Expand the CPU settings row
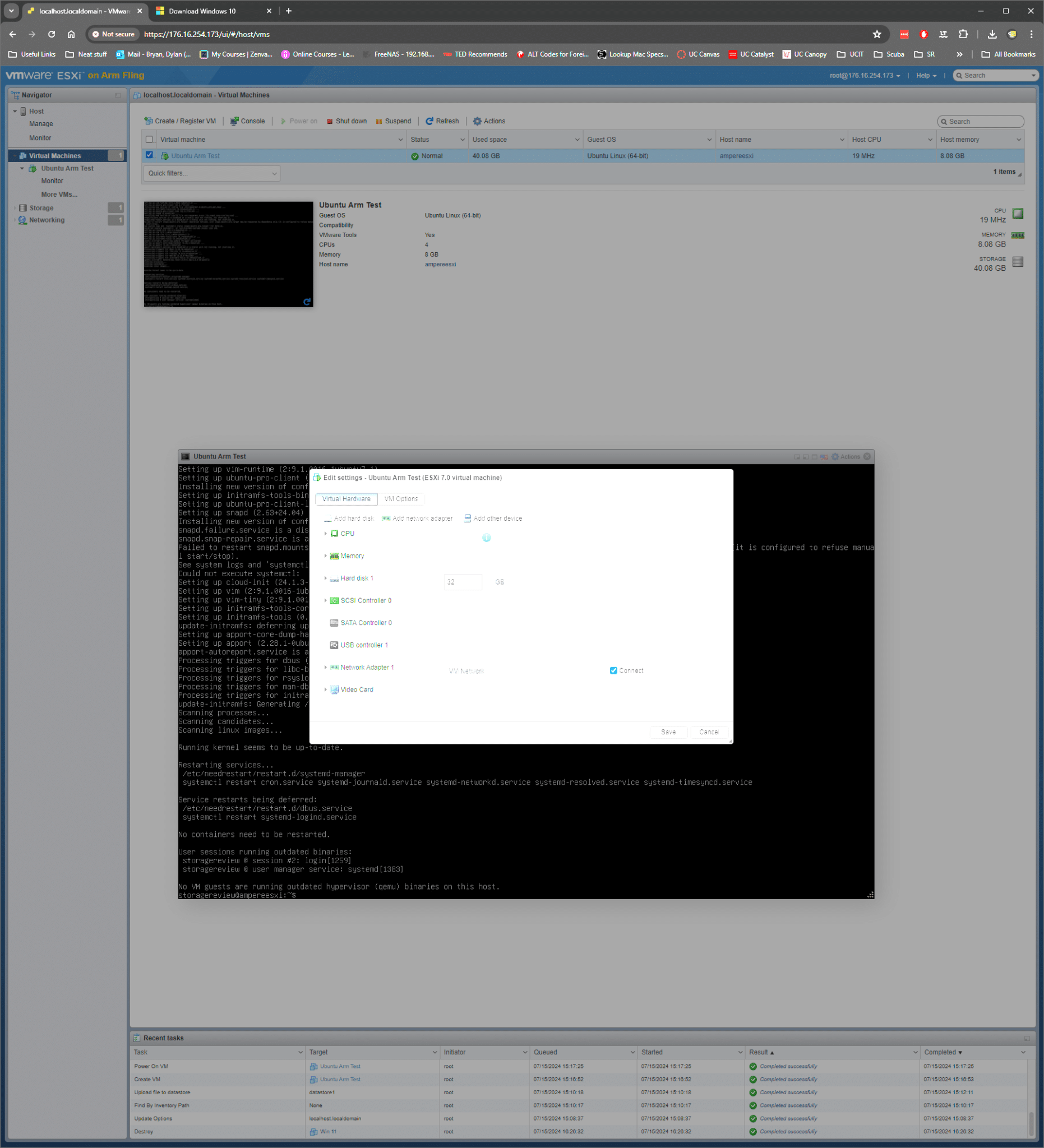 (326, 534)
